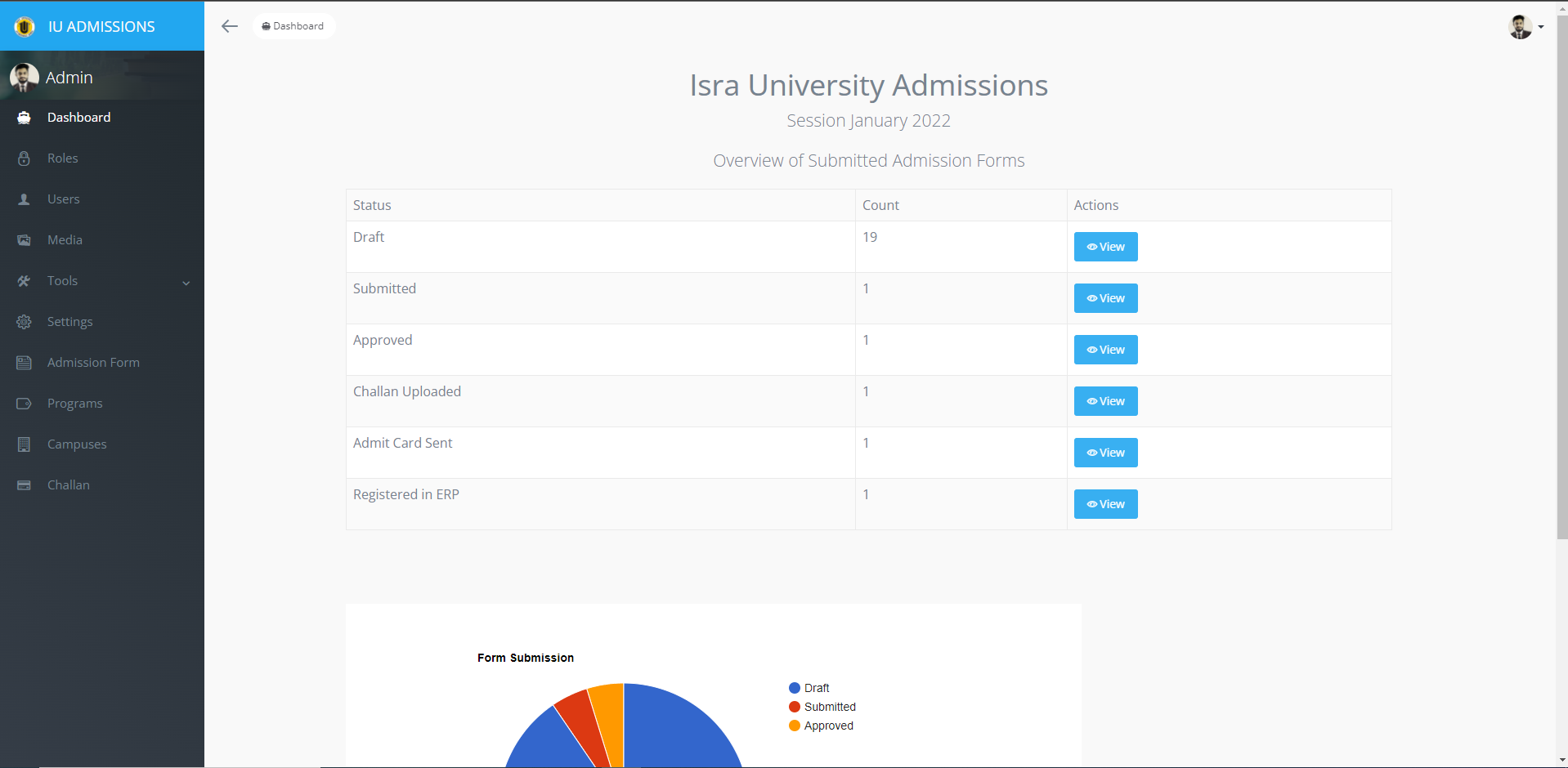Click the orange Approved pie slice
The width and height of the screenshot is (1568, 768).
pyautogui.click(x=612, y=724)
